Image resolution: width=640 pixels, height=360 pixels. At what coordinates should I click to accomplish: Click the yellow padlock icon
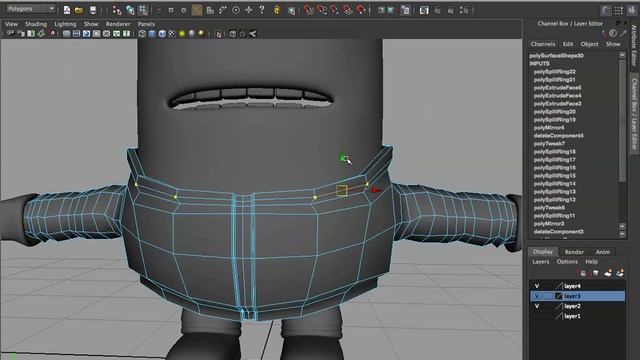pyautogui.click(x=277, y=10)
